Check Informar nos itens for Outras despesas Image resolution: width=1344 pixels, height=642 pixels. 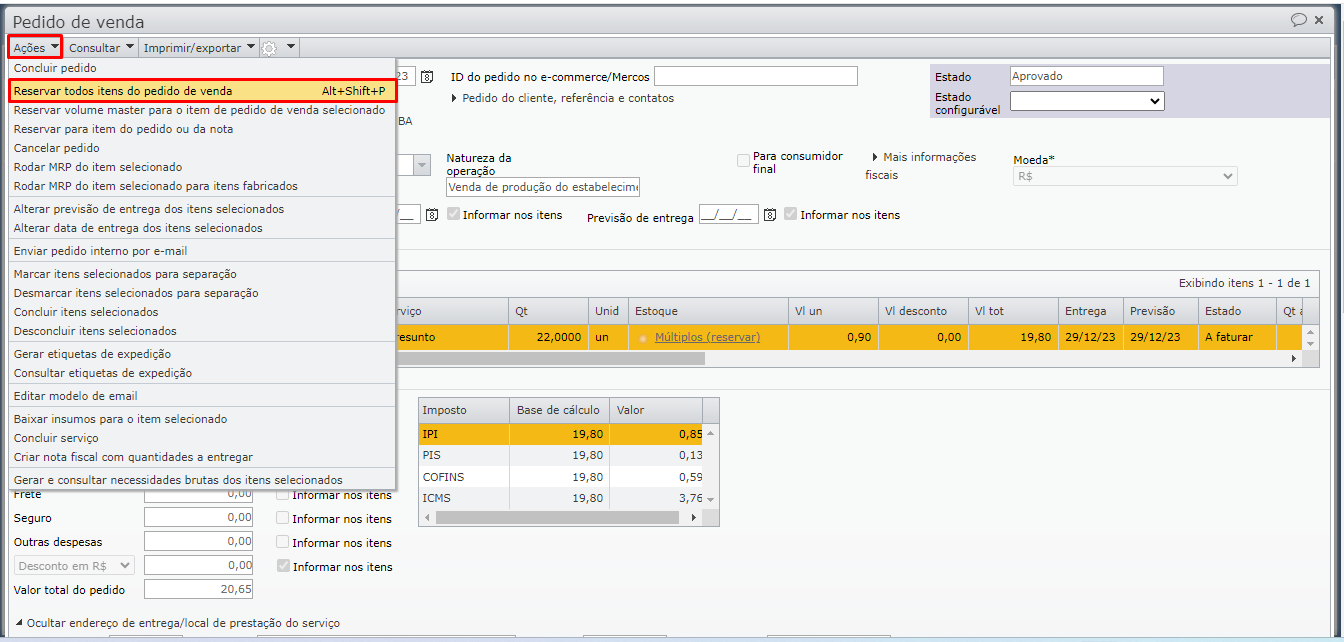[x=283, y=542]
